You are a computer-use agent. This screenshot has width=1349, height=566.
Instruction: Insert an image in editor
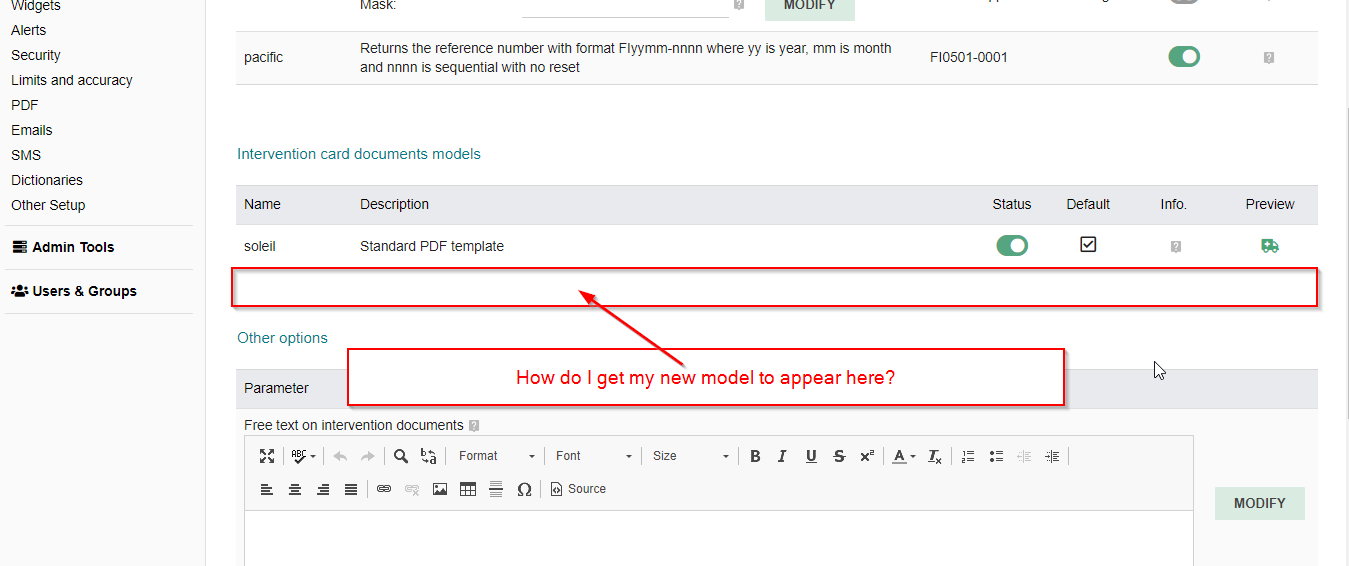click(x=440, y=489)
